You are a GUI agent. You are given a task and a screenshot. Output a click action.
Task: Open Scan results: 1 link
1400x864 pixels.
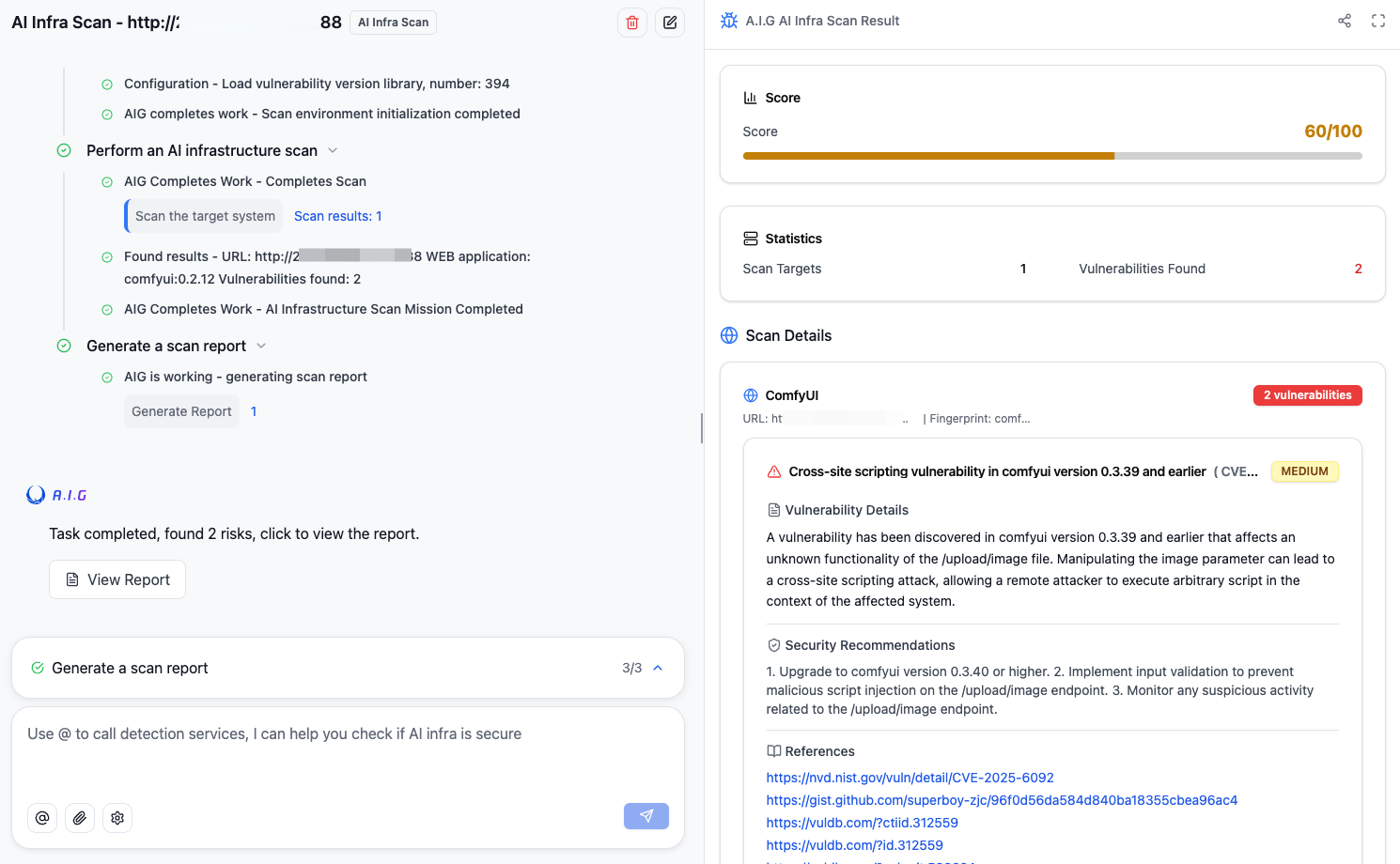coord(338,216)
